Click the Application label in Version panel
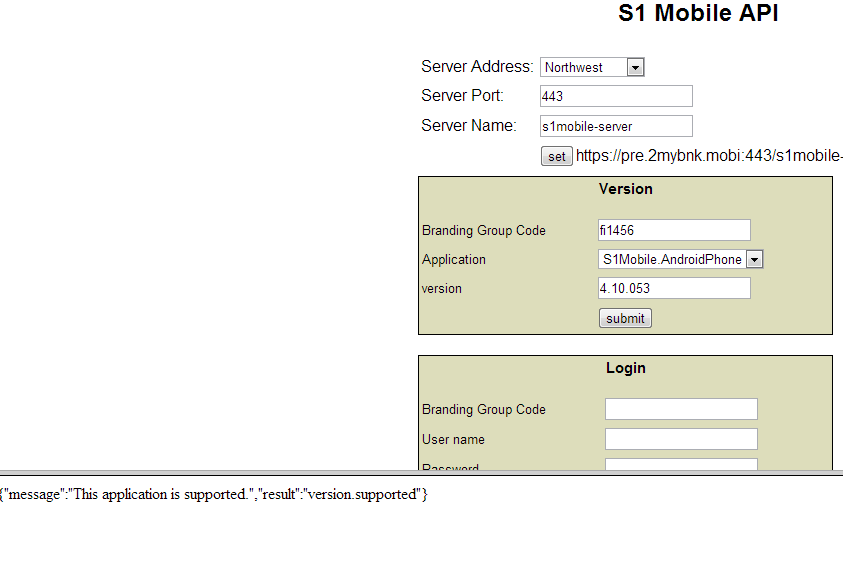This screenshot has height=566, width=843. [x=454, y=260]
